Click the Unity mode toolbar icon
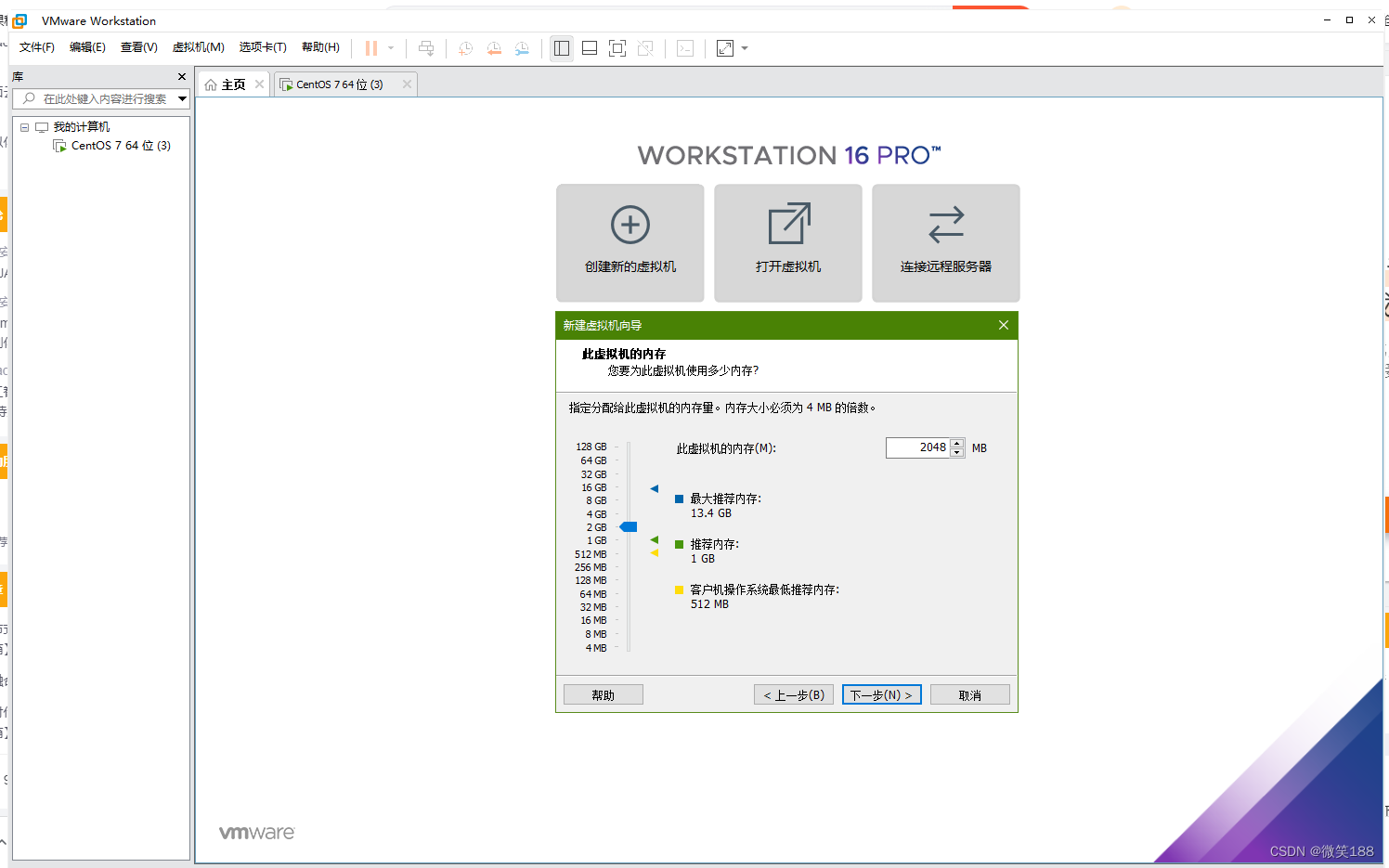The image size is (1389, 868). point(645,48)
